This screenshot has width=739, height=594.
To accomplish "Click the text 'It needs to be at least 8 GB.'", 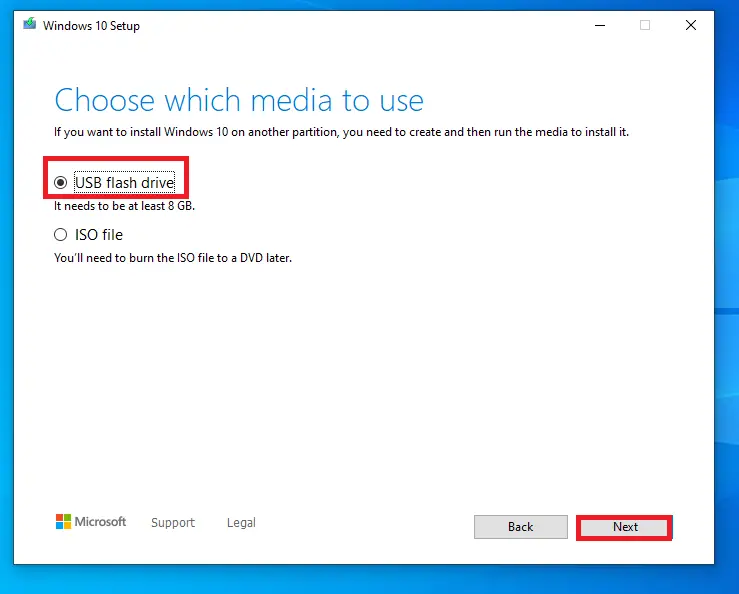I will tap(124, 206).
